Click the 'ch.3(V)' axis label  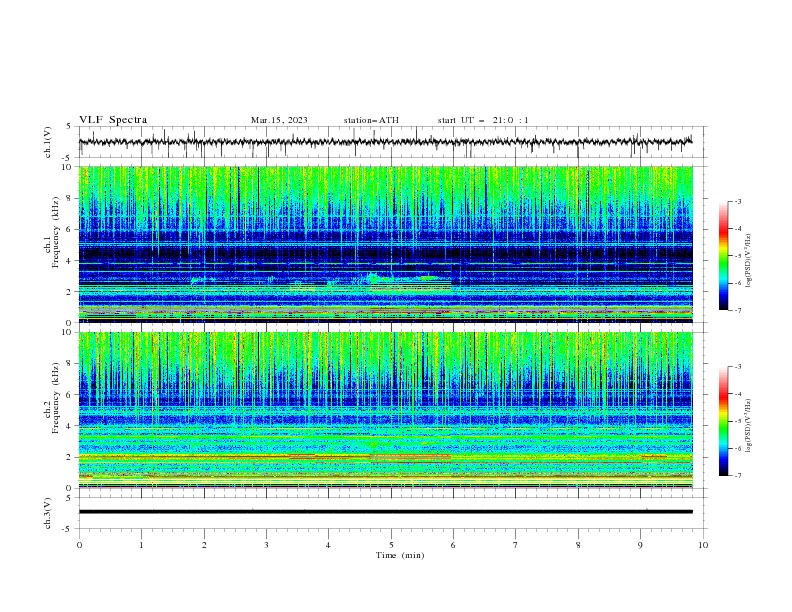click(x=48, y=513)
